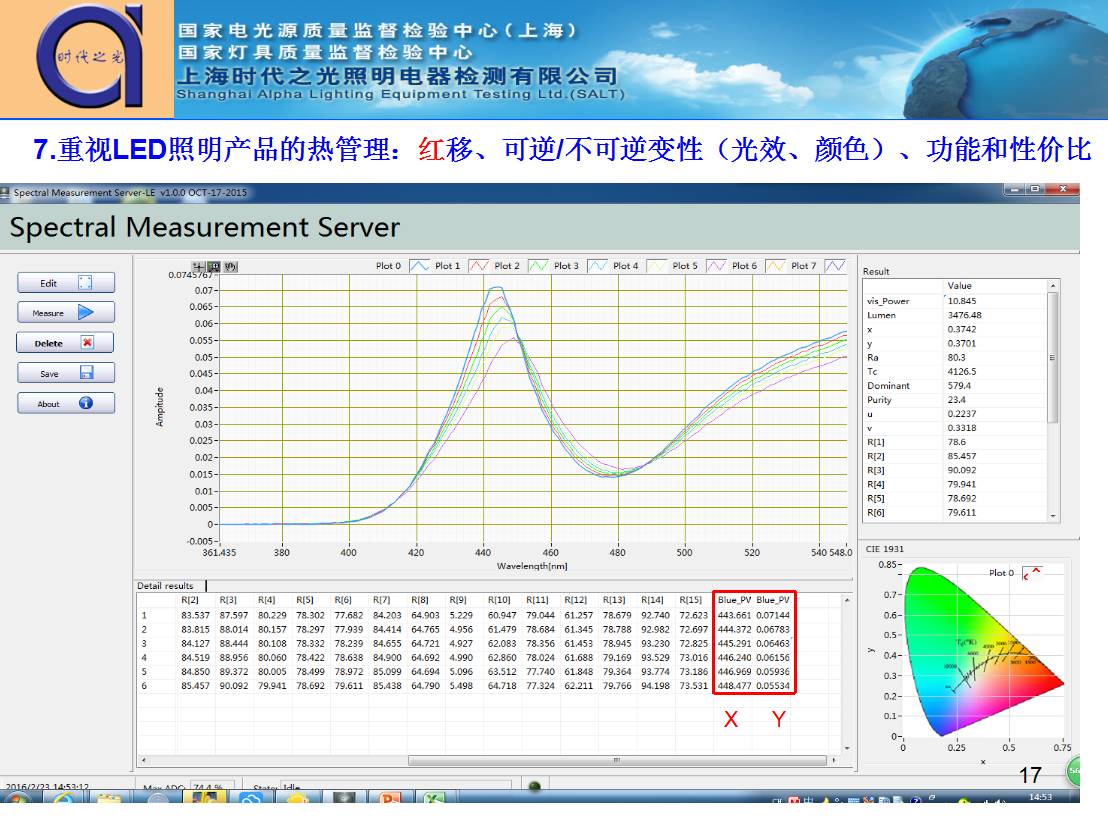Click the Plot 0 legend line icon
This screenshot has height=831, width=1108.
pyautogui.click(x=420, y=266)
